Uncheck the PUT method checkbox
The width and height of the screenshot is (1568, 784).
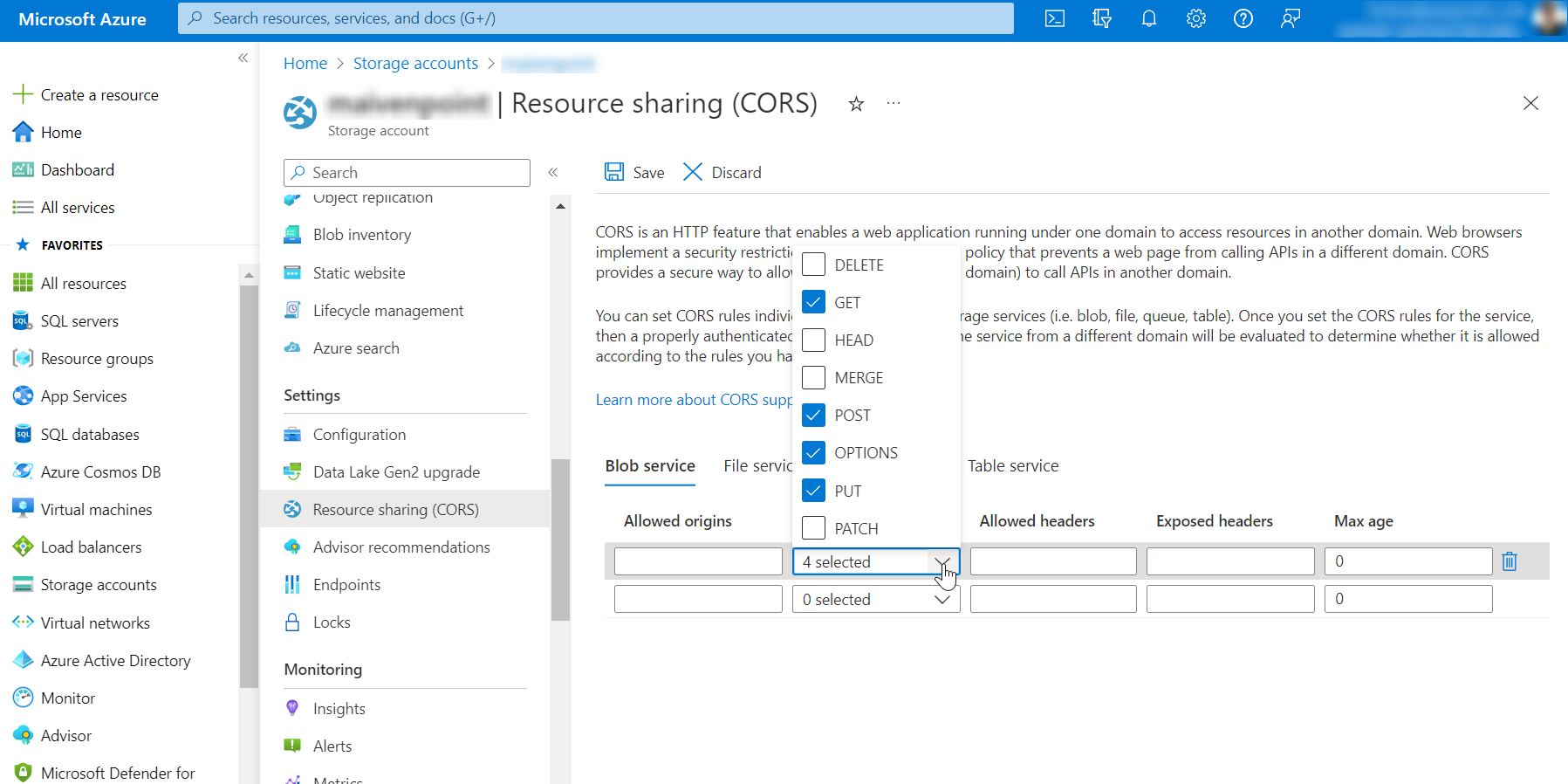(813, 491)
